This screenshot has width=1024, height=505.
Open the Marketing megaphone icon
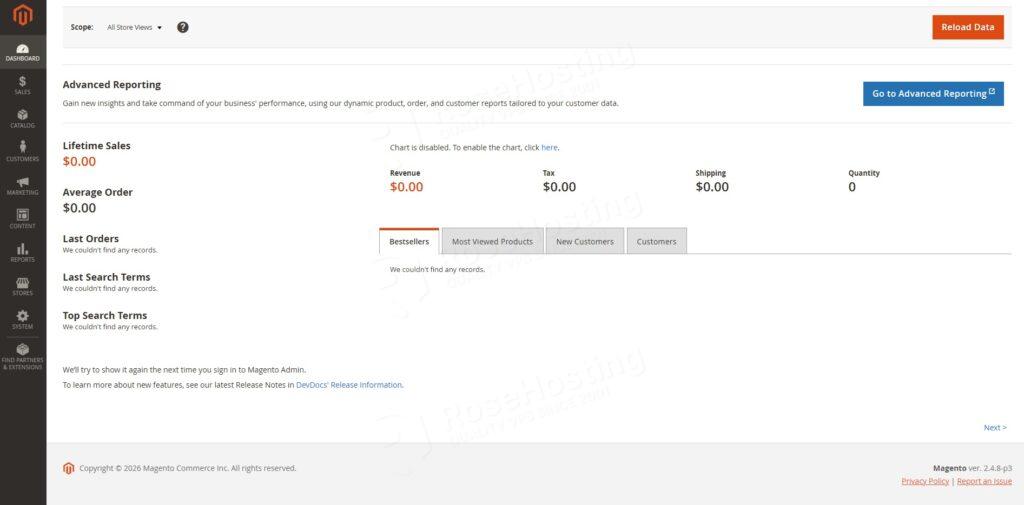pos(23,182)
